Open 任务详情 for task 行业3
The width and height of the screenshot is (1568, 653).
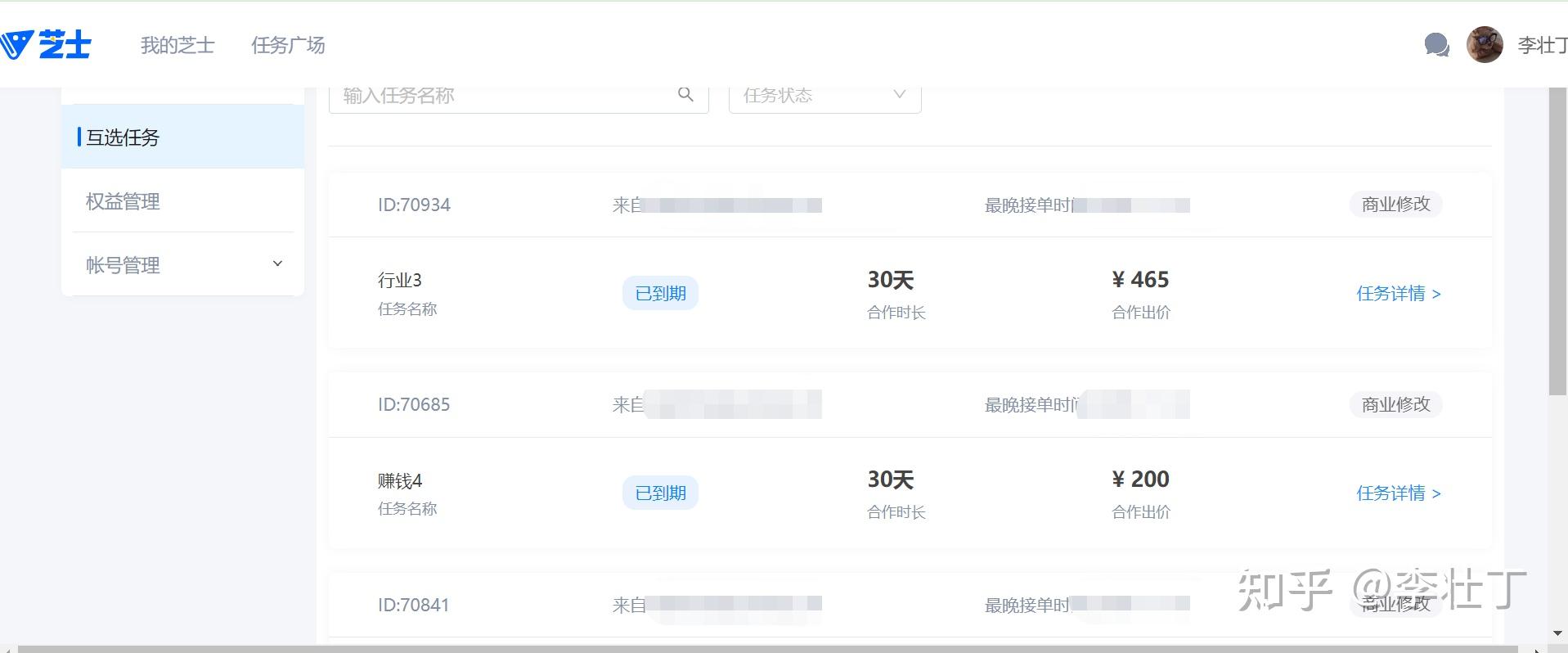point(1398,294)
